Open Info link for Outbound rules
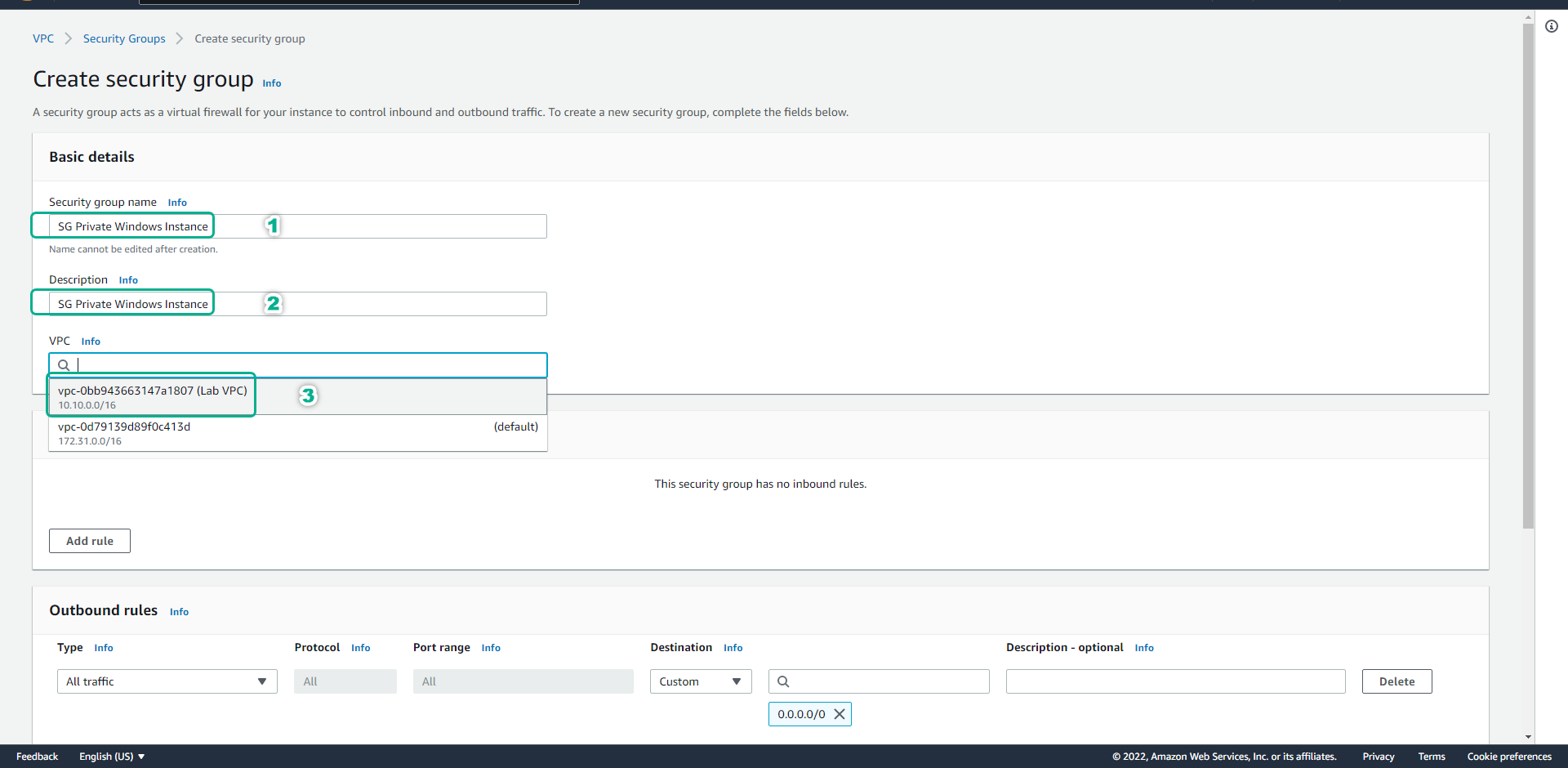The width and height of the screenshot is (1568, 768). [179, 612]
